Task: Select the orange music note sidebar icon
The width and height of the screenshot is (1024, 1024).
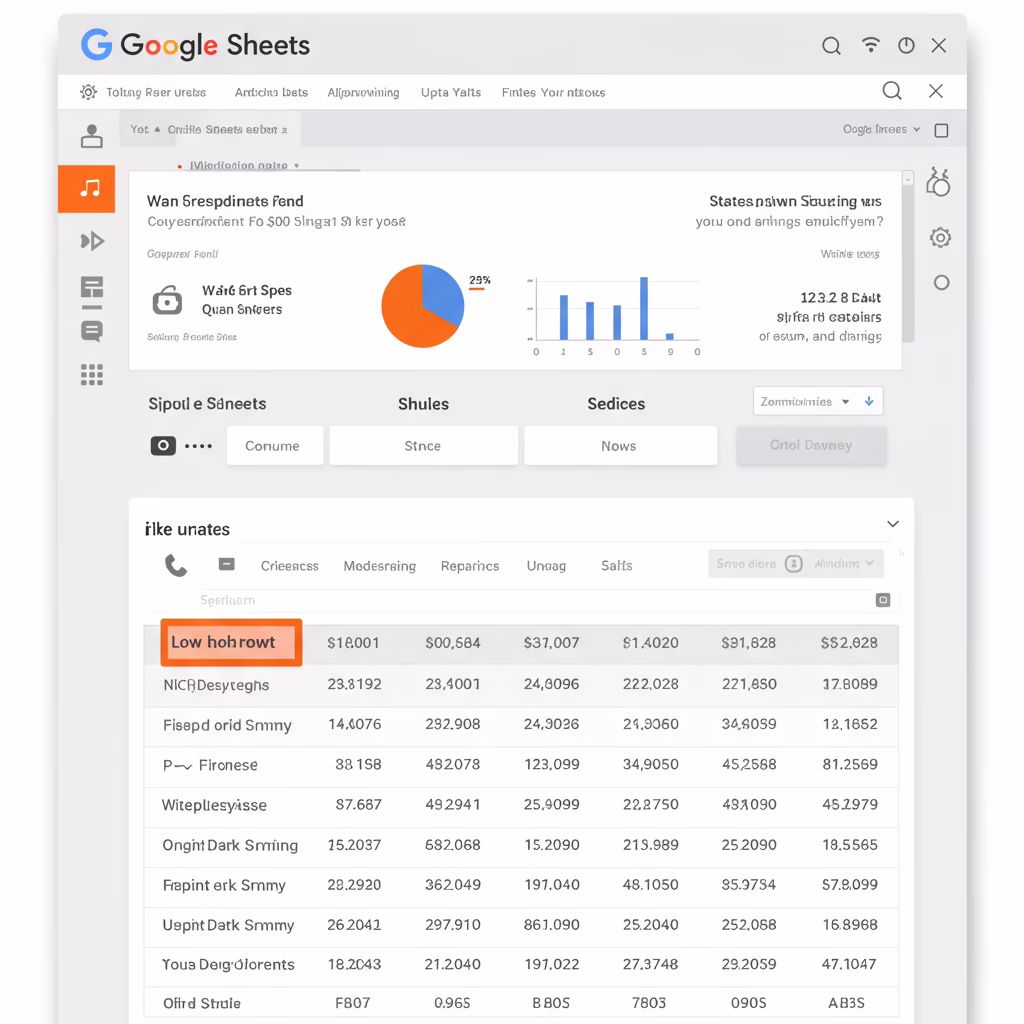Action: click(87, 189)
